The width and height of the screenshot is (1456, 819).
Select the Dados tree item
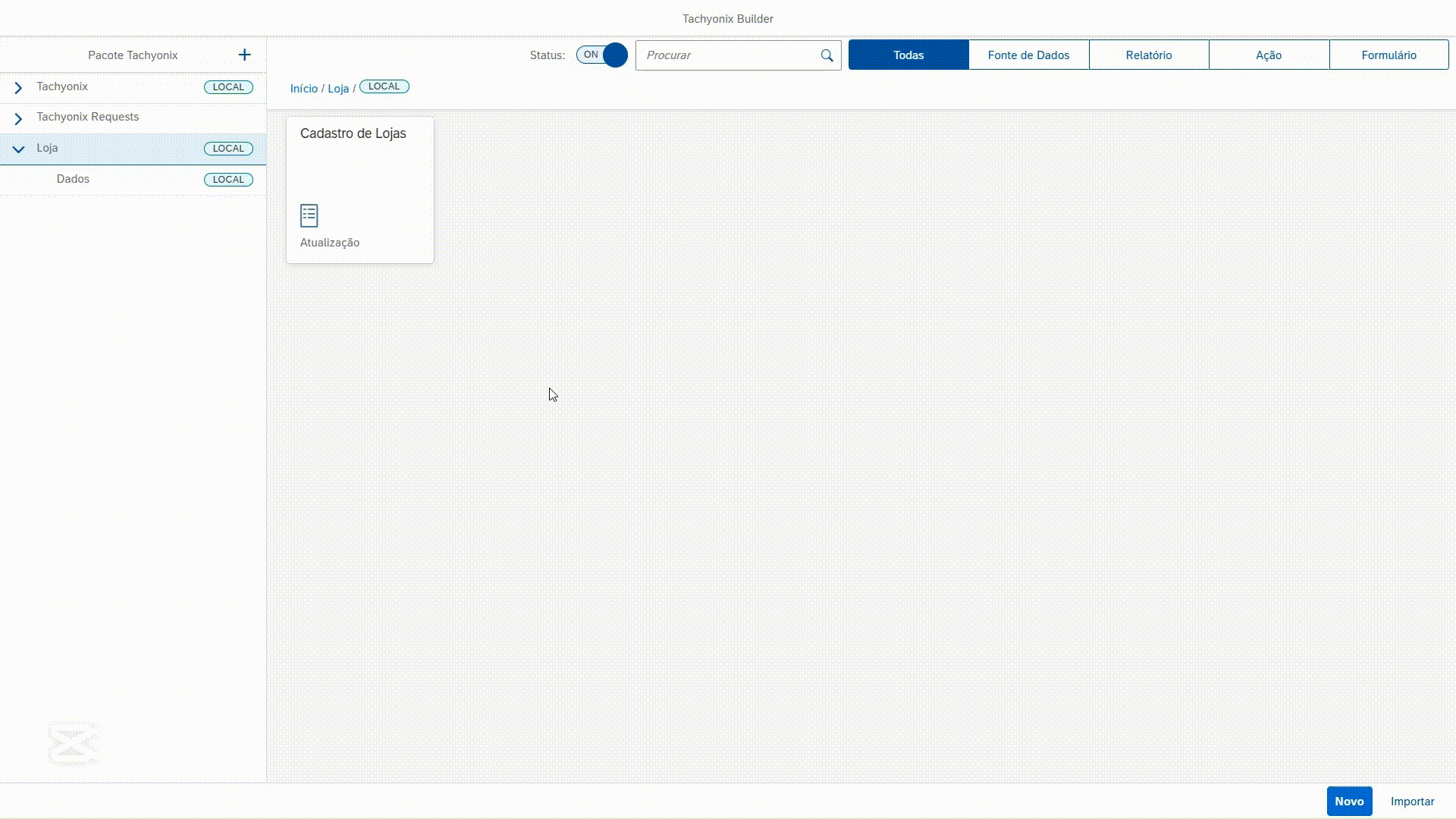73,179
